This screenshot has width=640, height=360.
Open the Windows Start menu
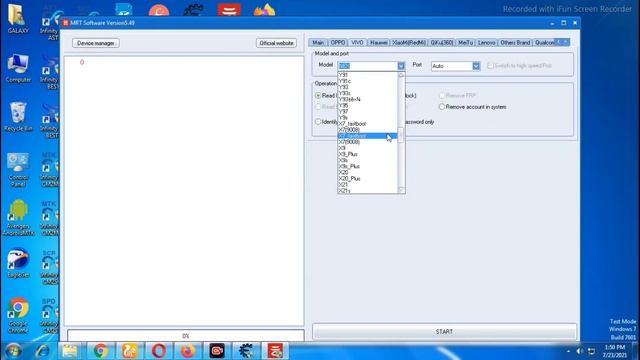[x=13, y=351]
